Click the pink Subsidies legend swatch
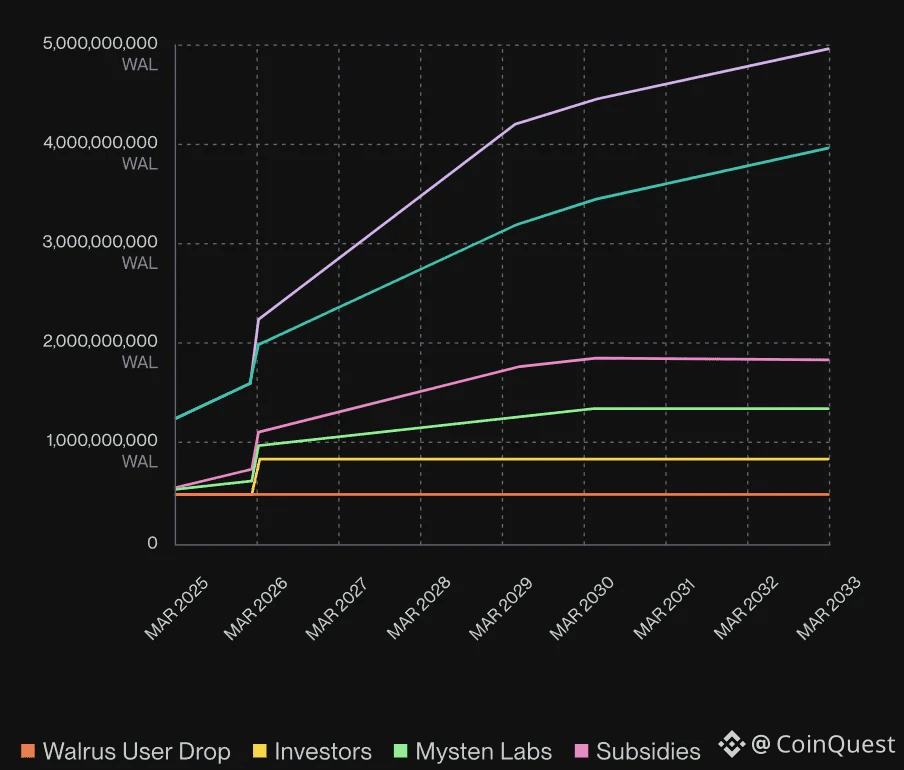The image size is (904, 770). pyautogui.click(x=581, y=751)
